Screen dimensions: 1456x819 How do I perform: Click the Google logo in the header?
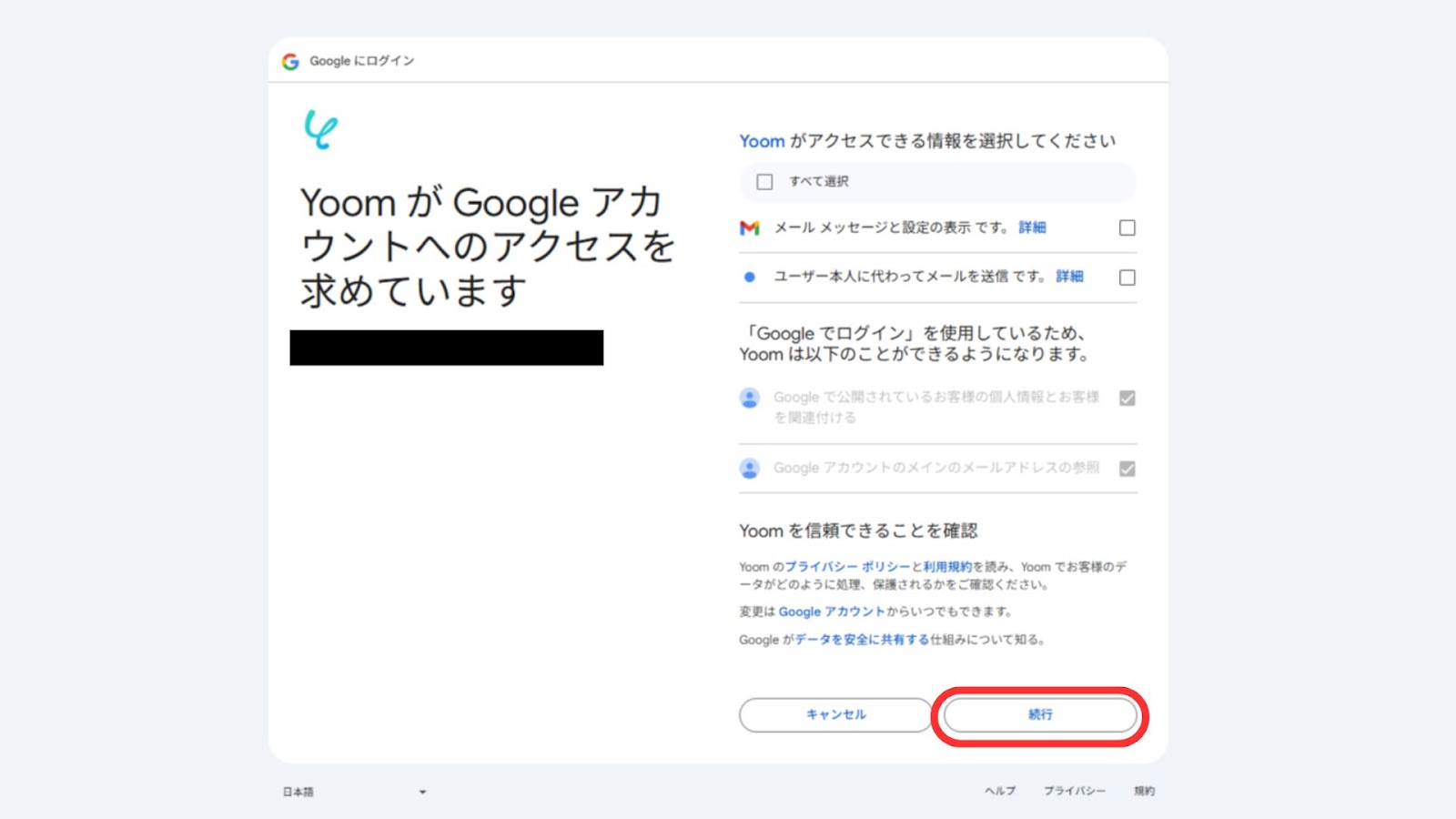pyautogui.click(x=290, y=61)
